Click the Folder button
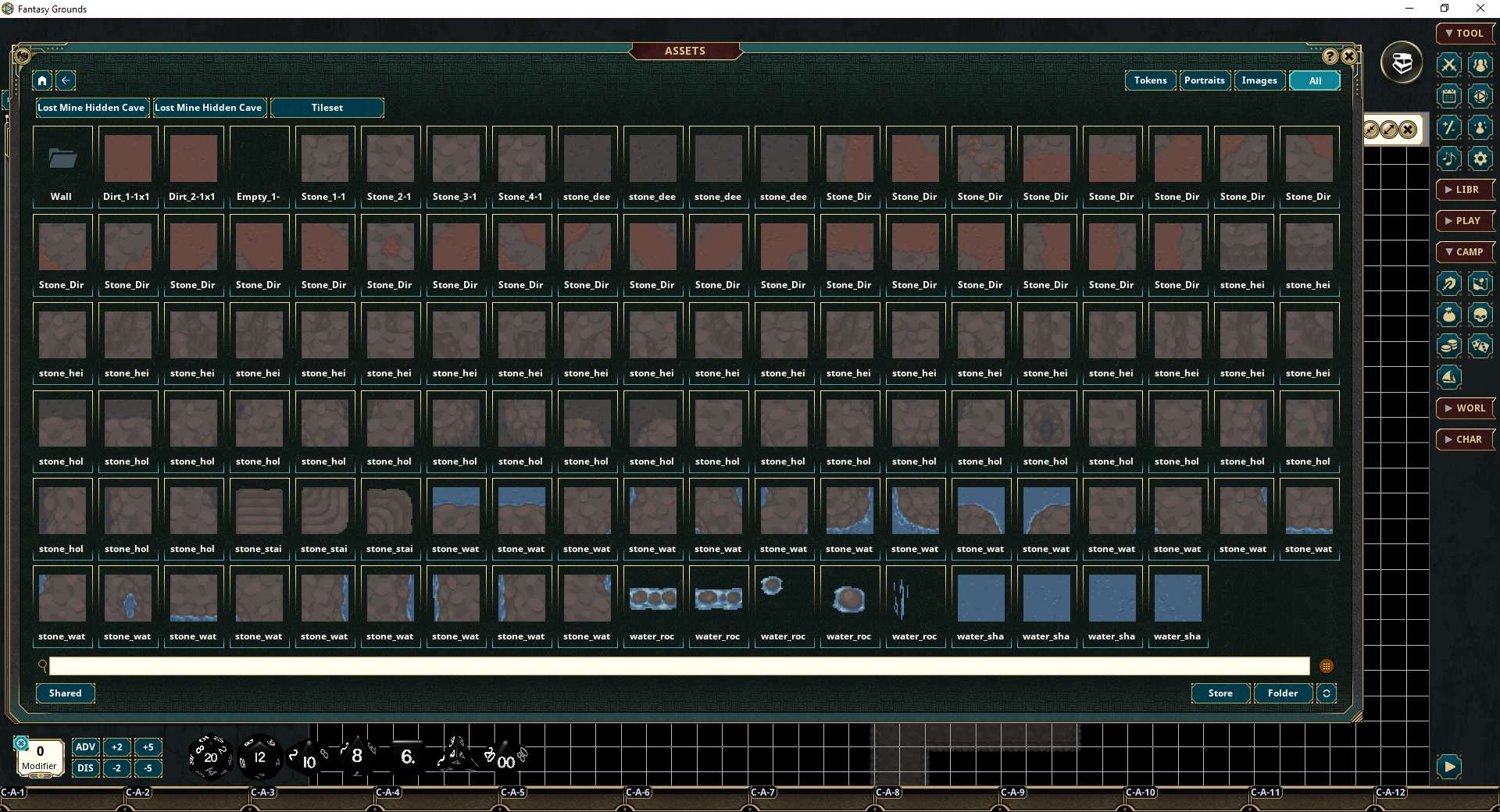Image resolution: width=1500 pixels, height=812 pixels. [1283, 693]
